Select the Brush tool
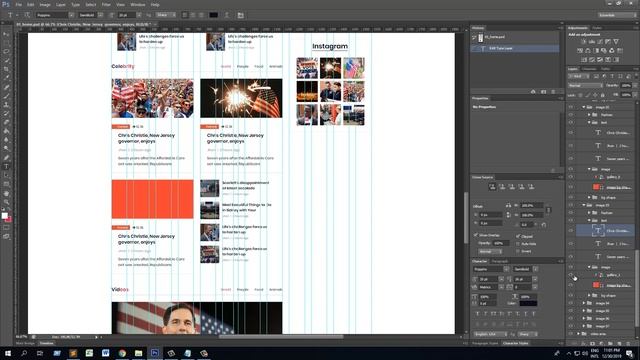This screenshot has width=640, height=360. click(6, 96)
